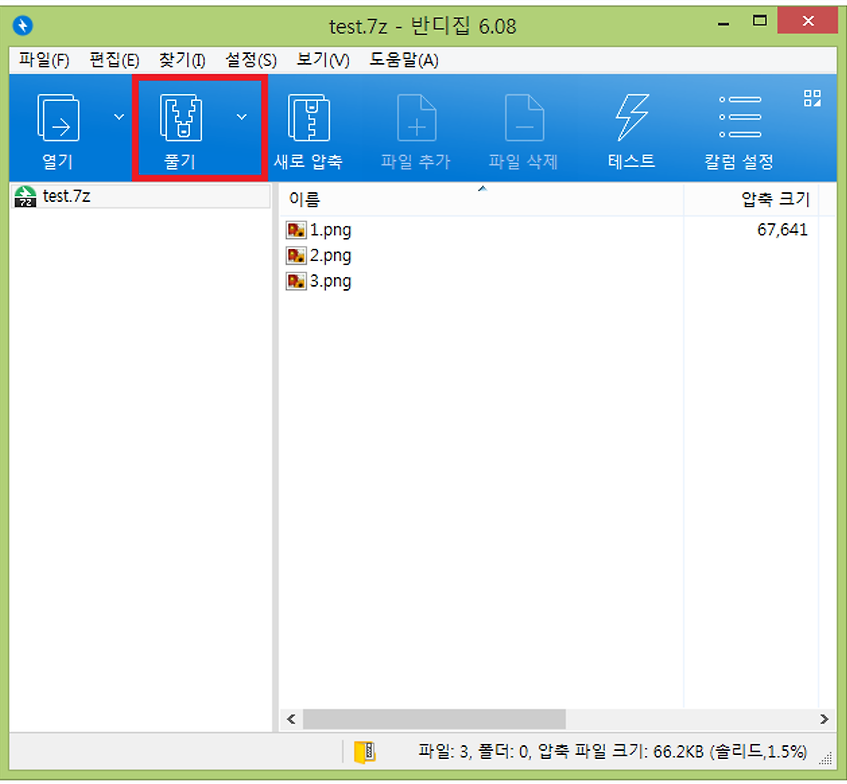Click the horizontal scrollbar right arrow

(826, 719)
